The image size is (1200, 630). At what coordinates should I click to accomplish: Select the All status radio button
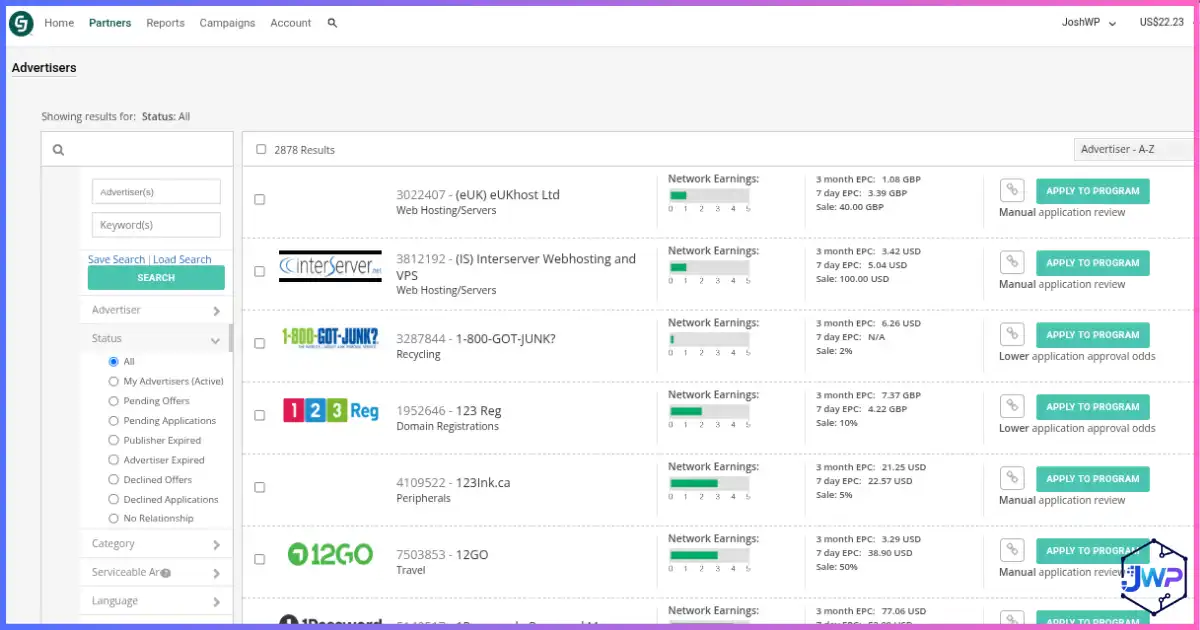coord(113,361)
